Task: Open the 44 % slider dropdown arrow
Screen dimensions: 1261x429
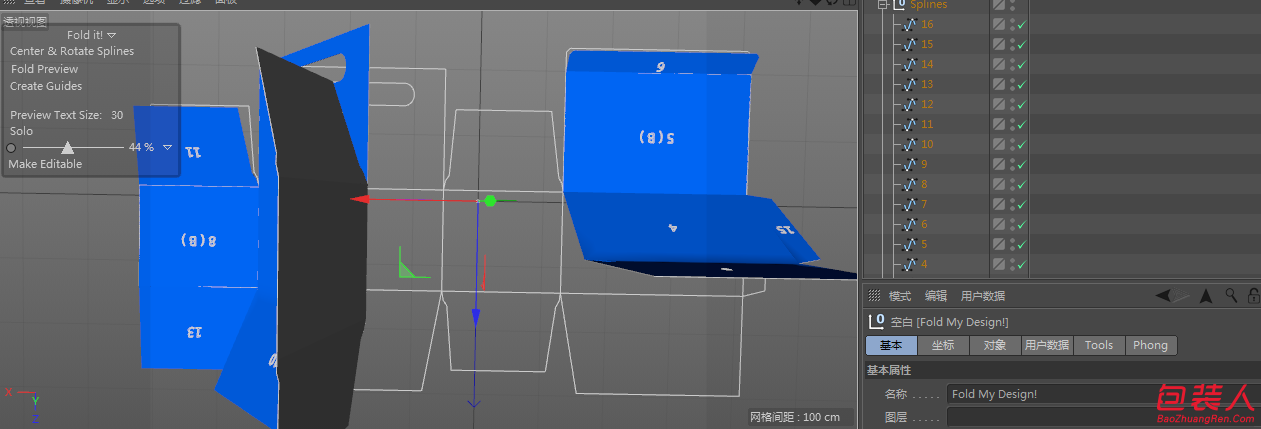Action: tap(167, 147)
